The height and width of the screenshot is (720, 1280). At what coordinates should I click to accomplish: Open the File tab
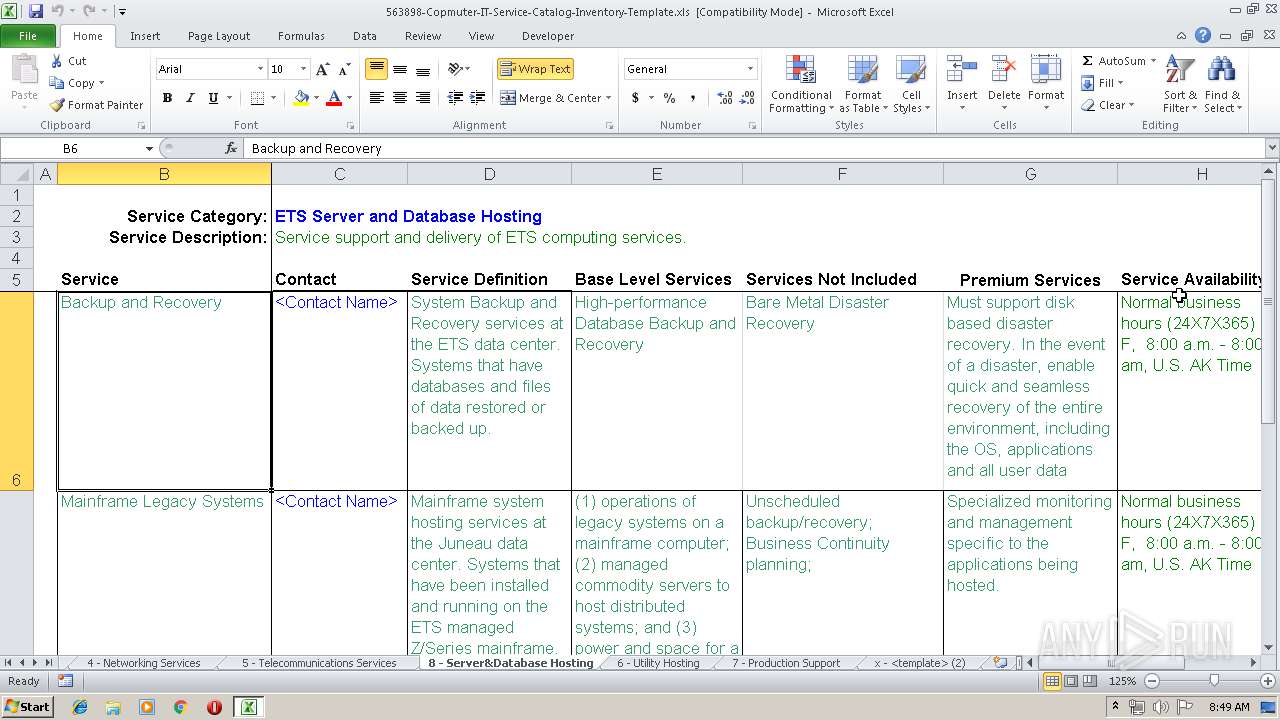28,36
